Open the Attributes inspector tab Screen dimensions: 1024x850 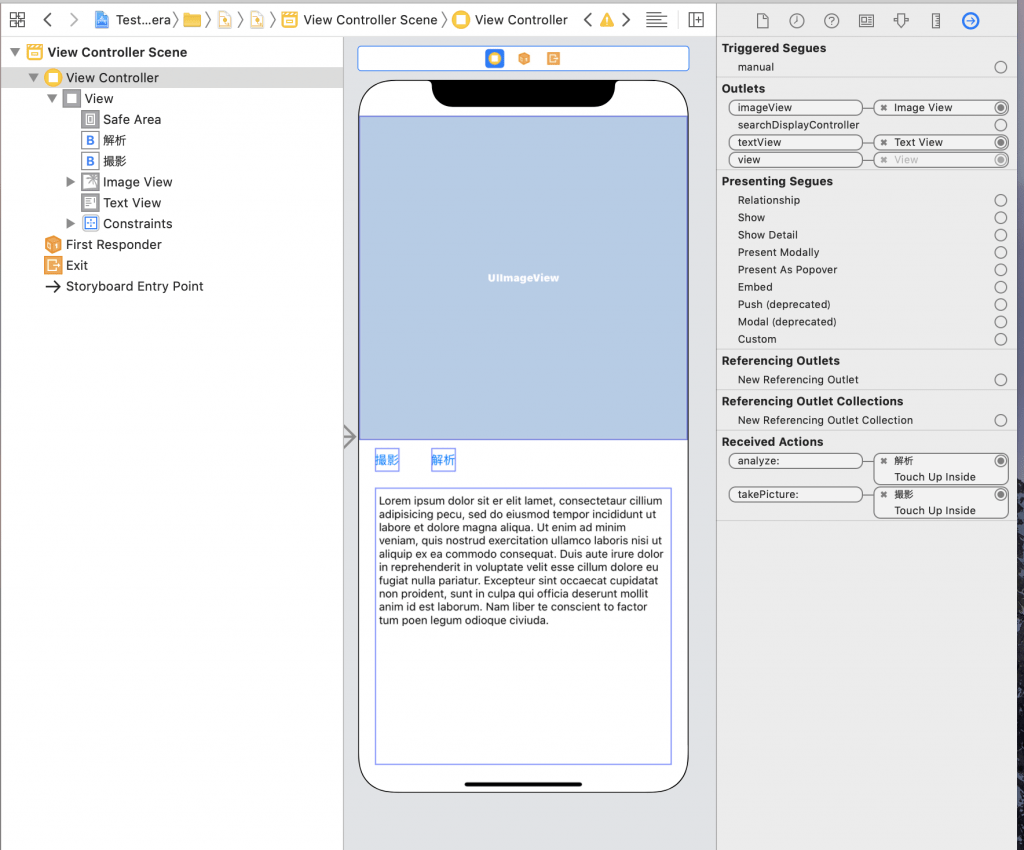(x=901, y=21)
